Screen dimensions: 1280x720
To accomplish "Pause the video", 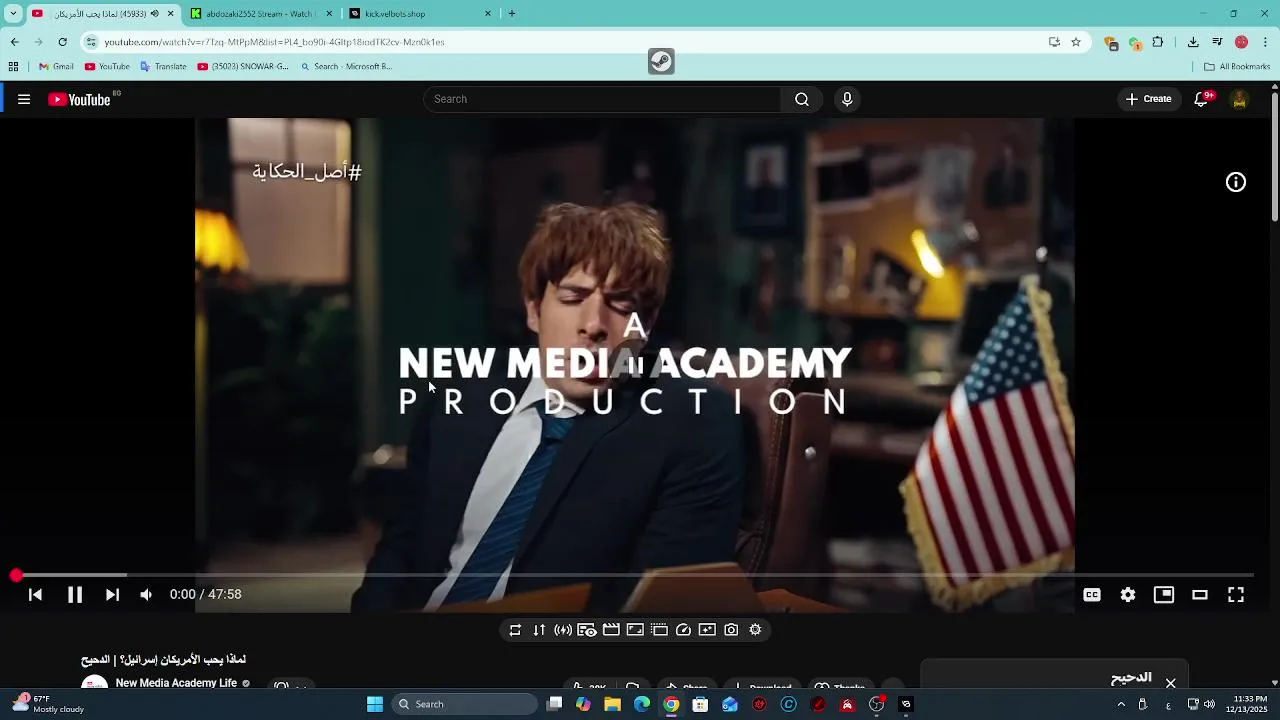I will [75, 594].
